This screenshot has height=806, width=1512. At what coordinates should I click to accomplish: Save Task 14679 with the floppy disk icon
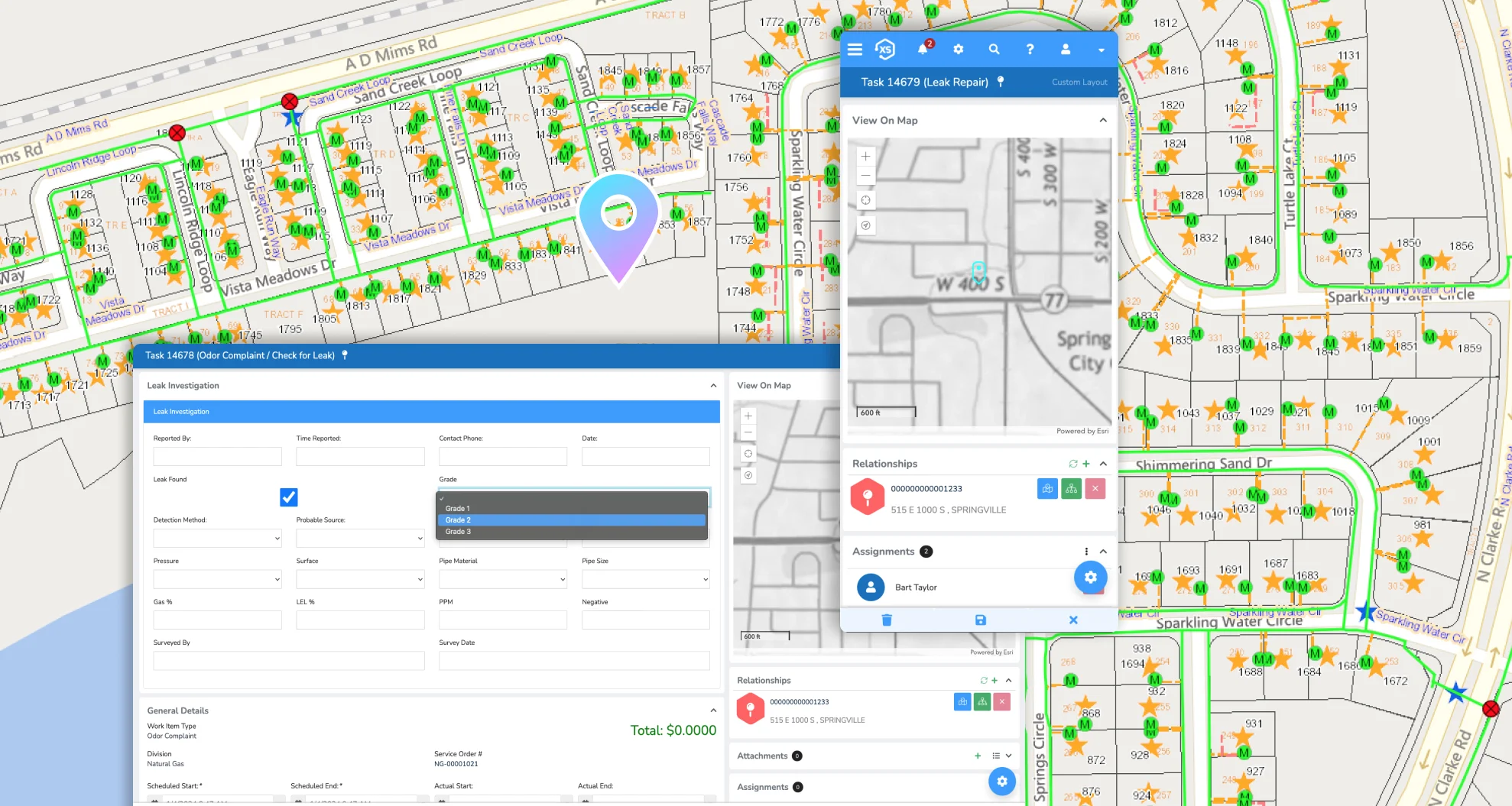pyautogui.click(x=981, y=620)
